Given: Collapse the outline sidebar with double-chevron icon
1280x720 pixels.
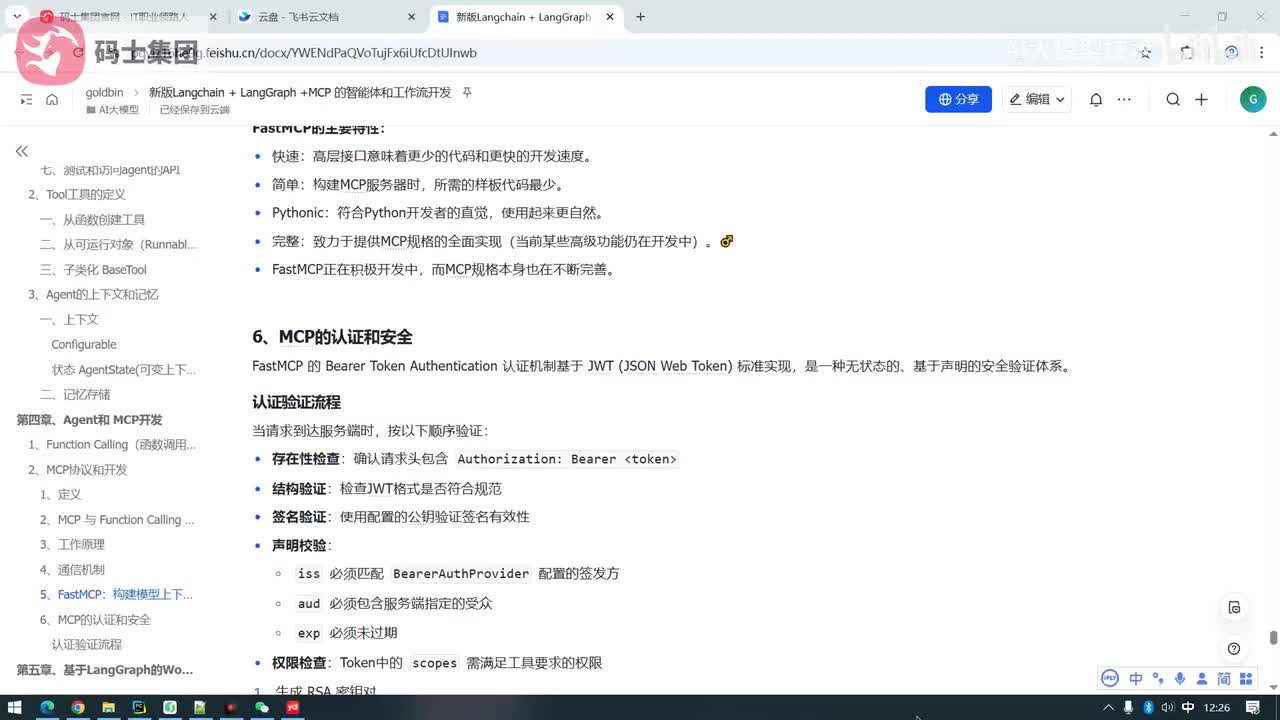Looking at the screenshot, I should pos(21,151).
